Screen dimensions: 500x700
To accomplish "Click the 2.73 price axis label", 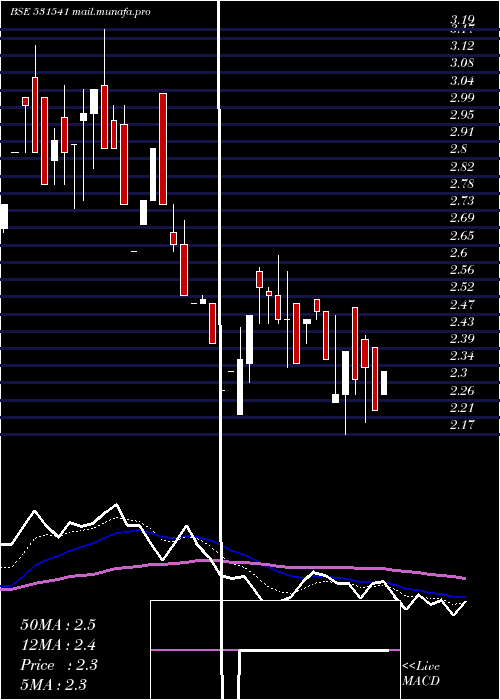I will click(x=462, y=201).
